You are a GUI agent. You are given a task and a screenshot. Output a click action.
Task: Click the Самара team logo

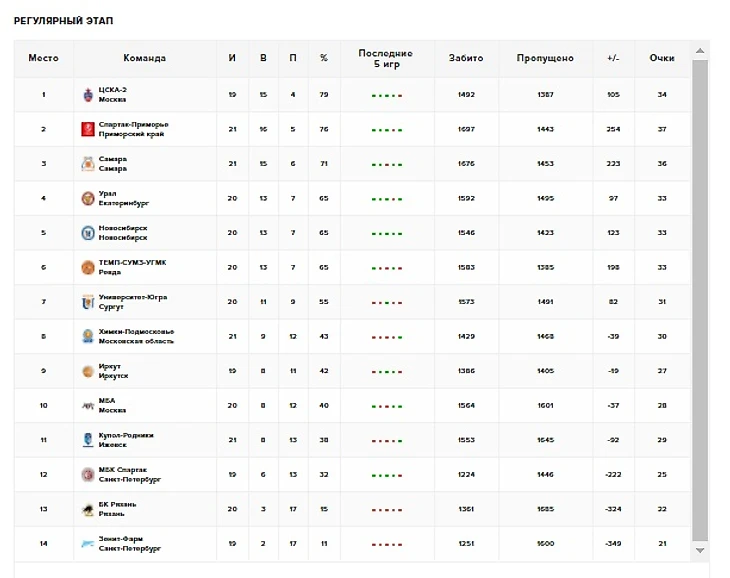coord(88,164)
